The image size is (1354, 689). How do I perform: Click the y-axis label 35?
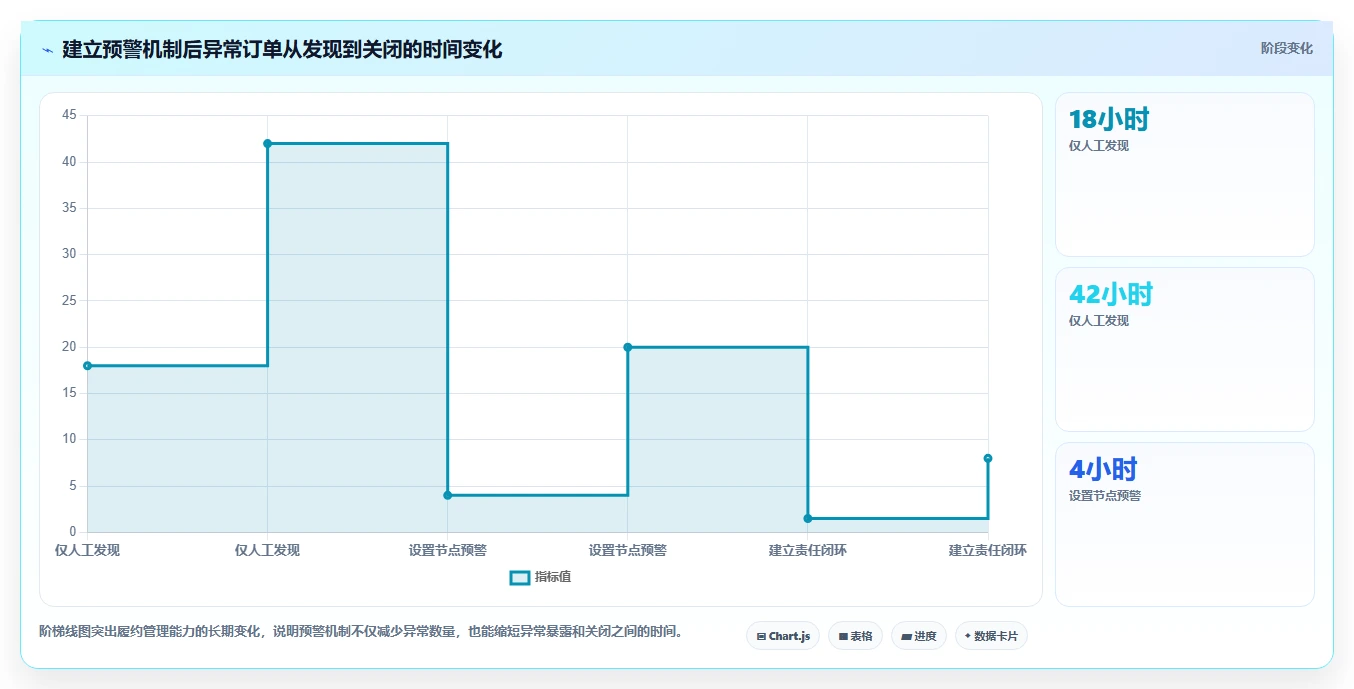pos(69,208)
